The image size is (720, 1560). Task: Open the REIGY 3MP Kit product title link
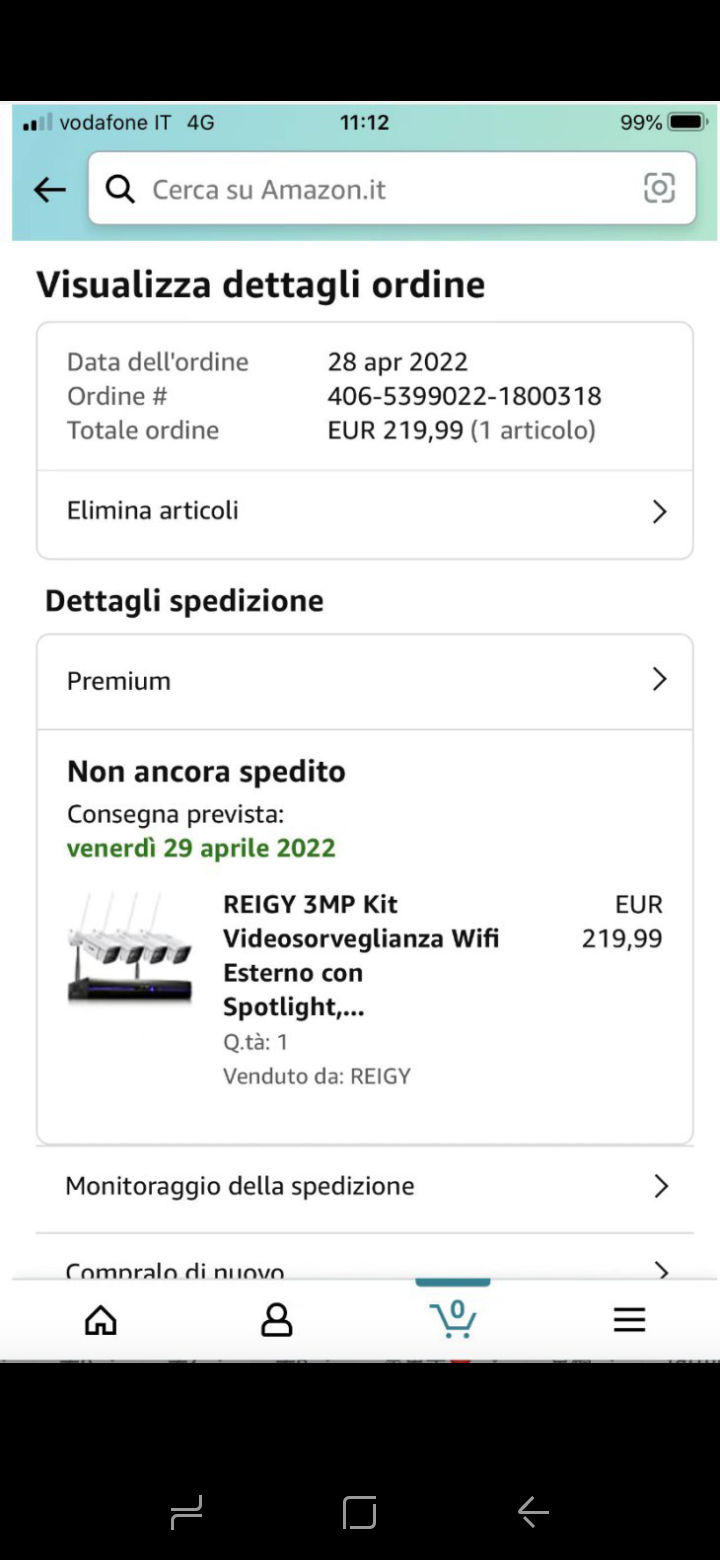pyautogui.click(x=360, y=955)
